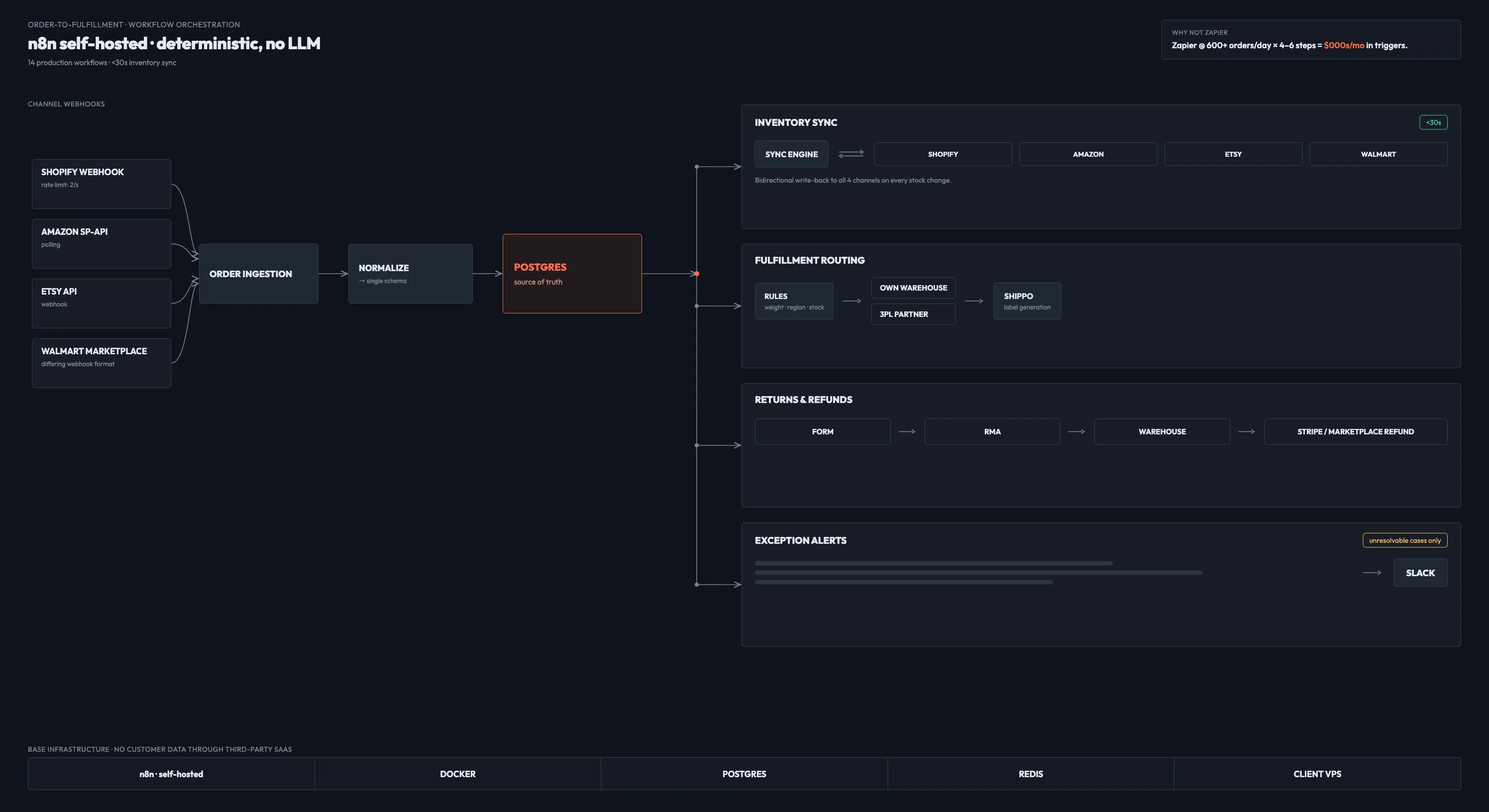Image resolution: width=1489 pixels, height=812 pixels.
Task: Click the Base Infrastructure label
Action: pyautogui.click(x=160, y=749)
